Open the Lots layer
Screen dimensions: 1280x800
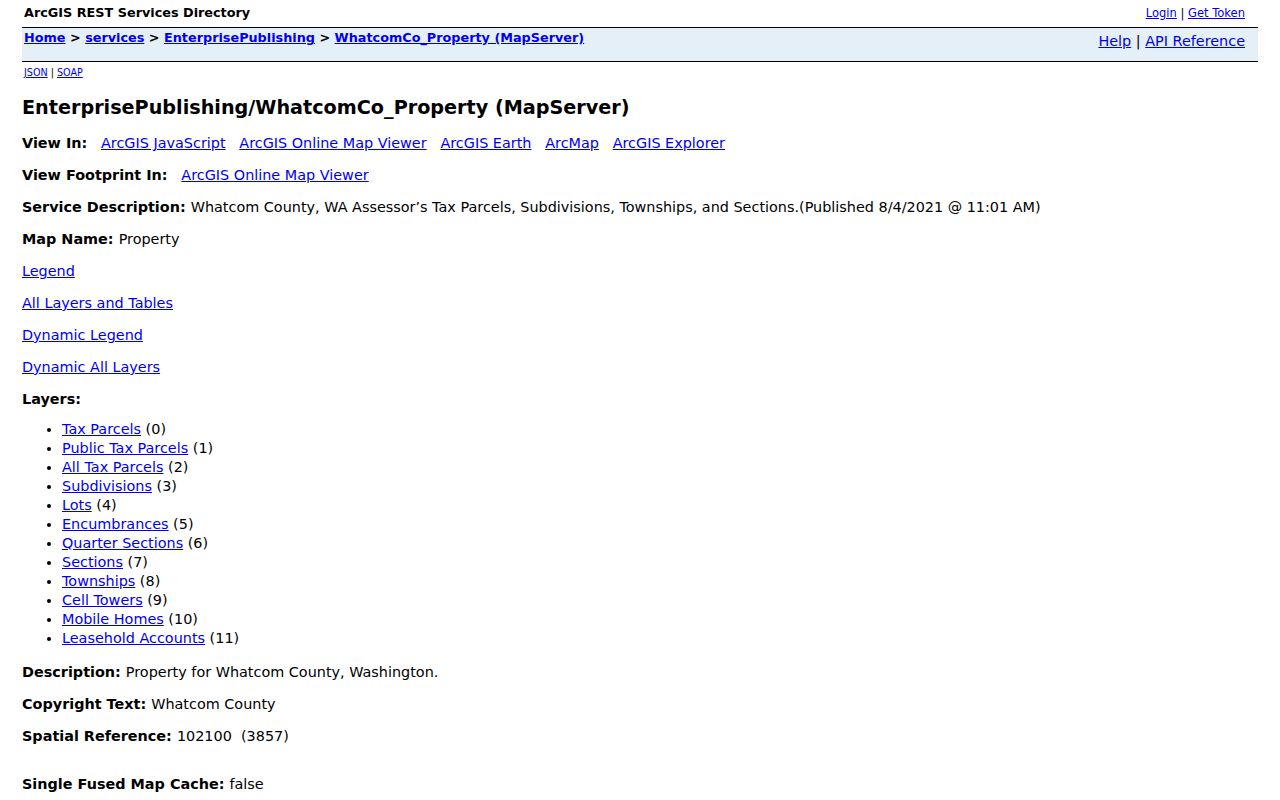coord(77,505)
